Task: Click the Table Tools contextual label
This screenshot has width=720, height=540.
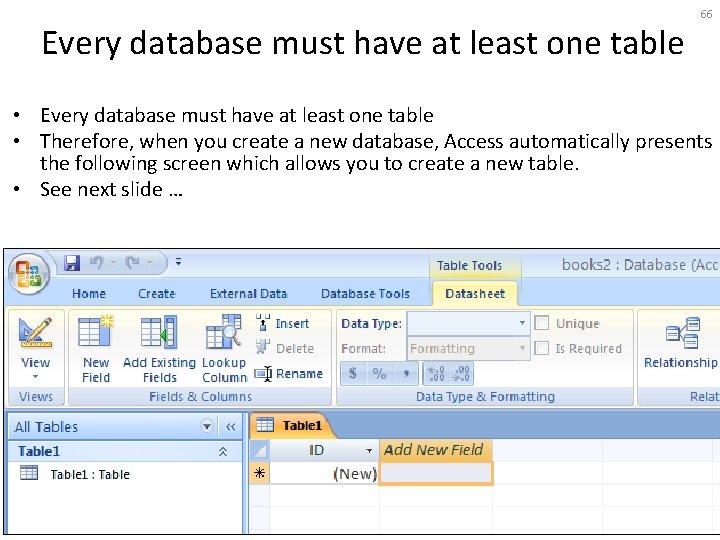Action: [x=469, y=265]
